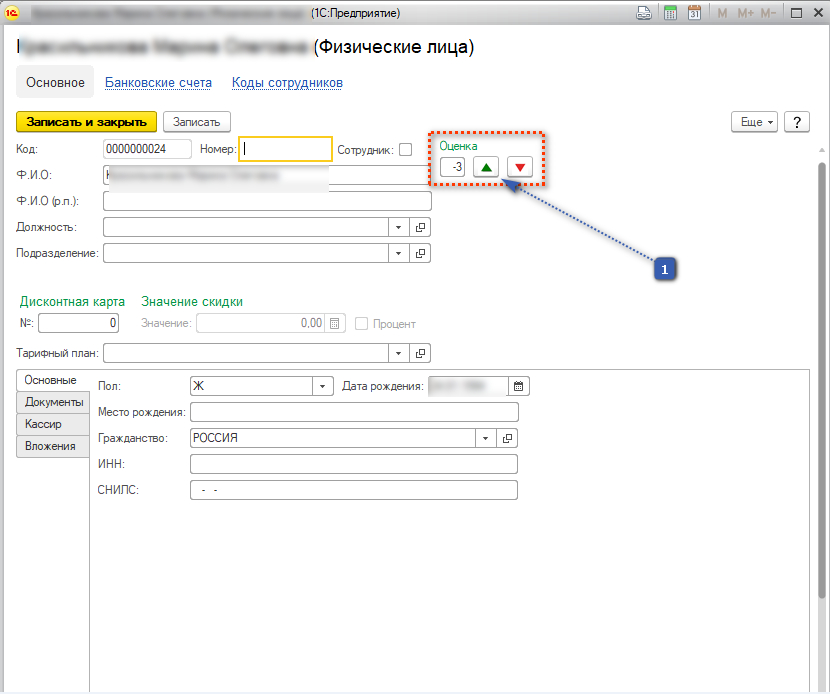The image size is (830, 694).
Task: Open the Должность record with open-form icon
Action: tap(421, 227)
